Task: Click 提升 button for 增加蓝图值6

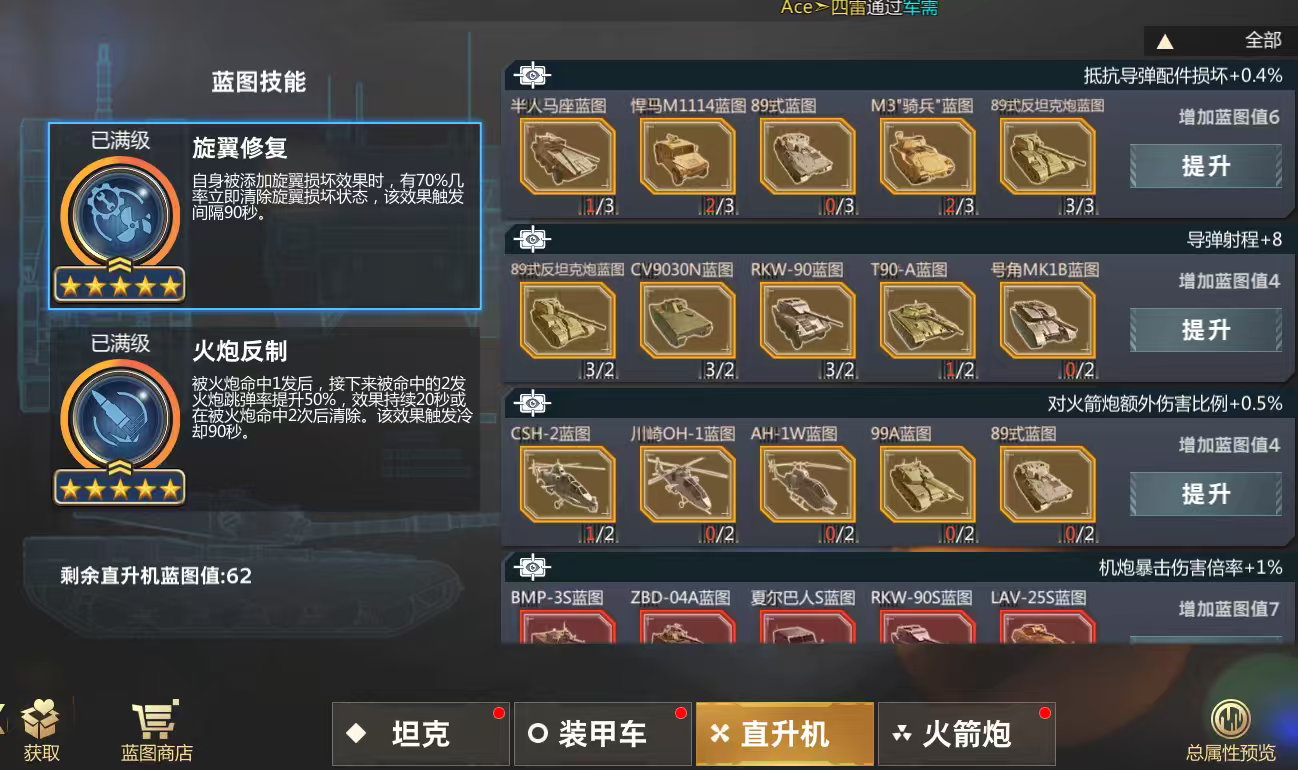Action: tap(1206, 166)
